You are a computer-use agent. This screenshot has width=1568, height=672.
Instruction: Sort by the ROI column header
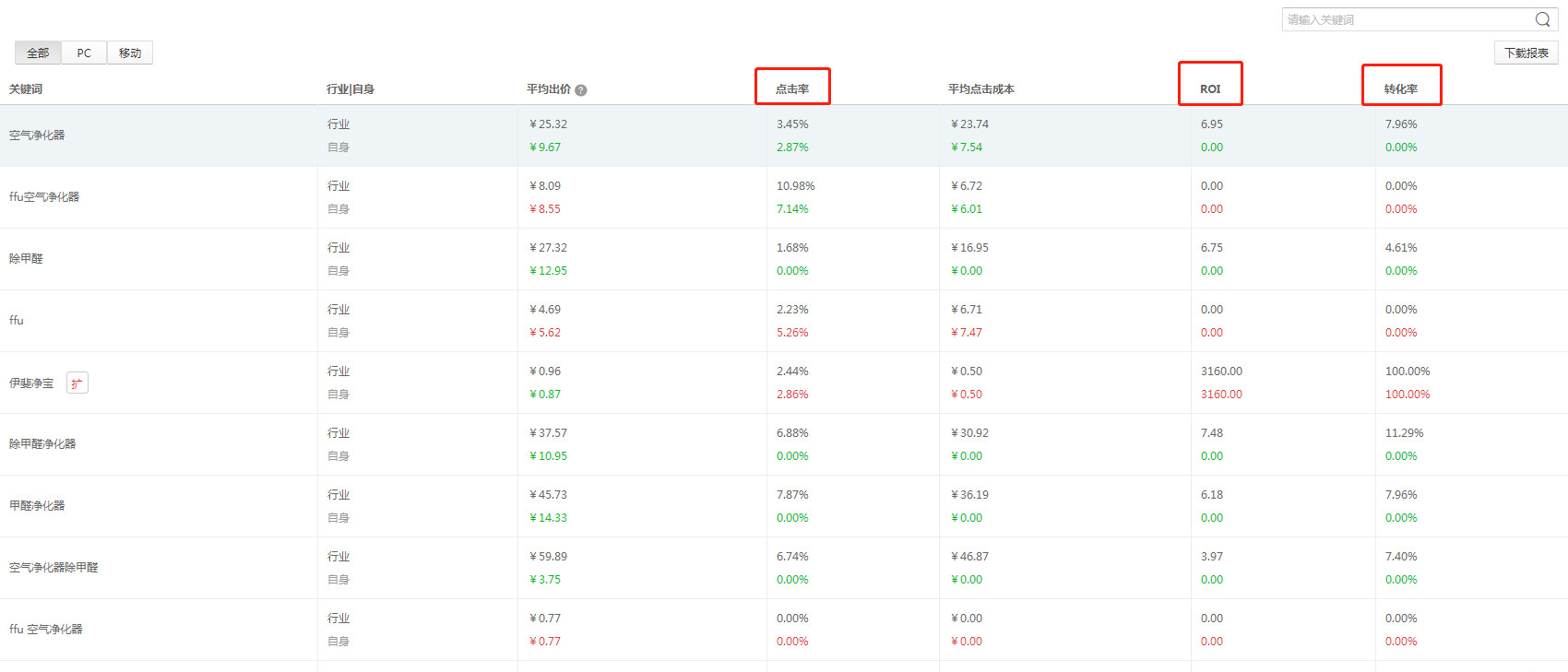point(1209,89)
